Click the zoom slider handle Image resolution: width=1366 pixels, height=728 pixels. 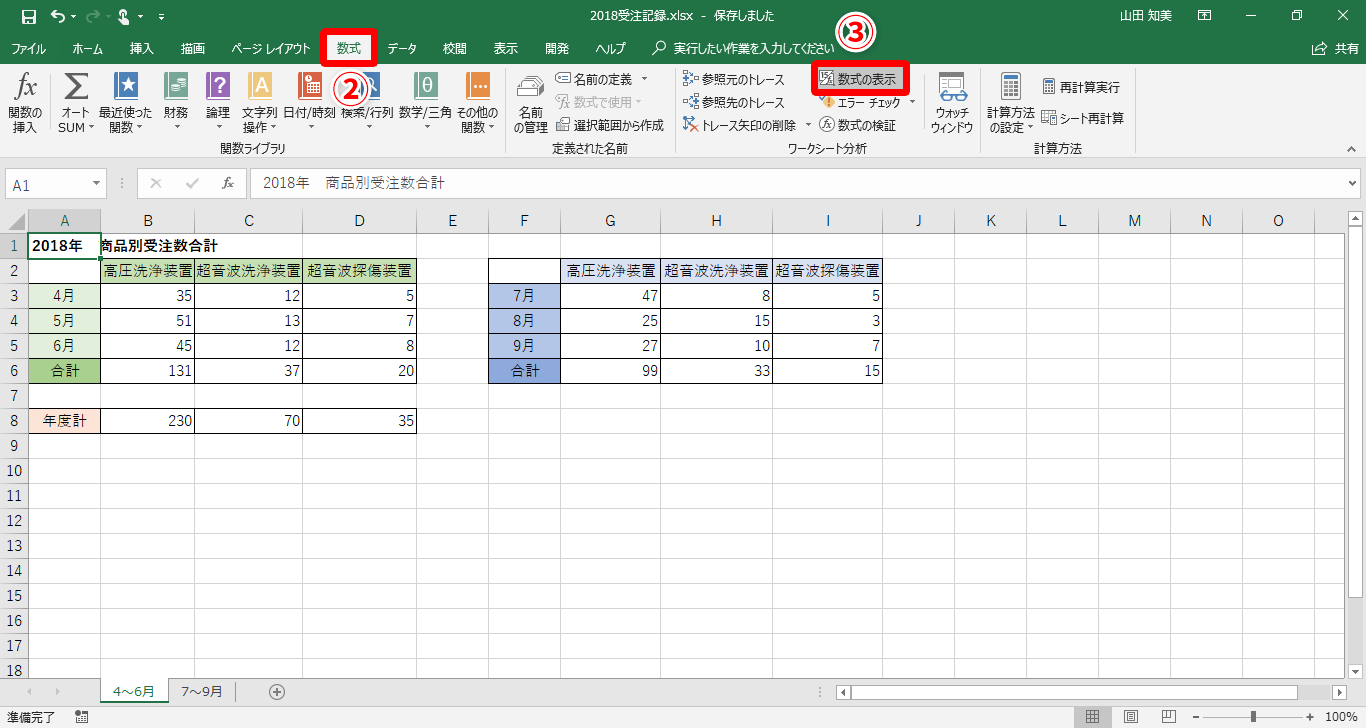(x=1252, y=717)
